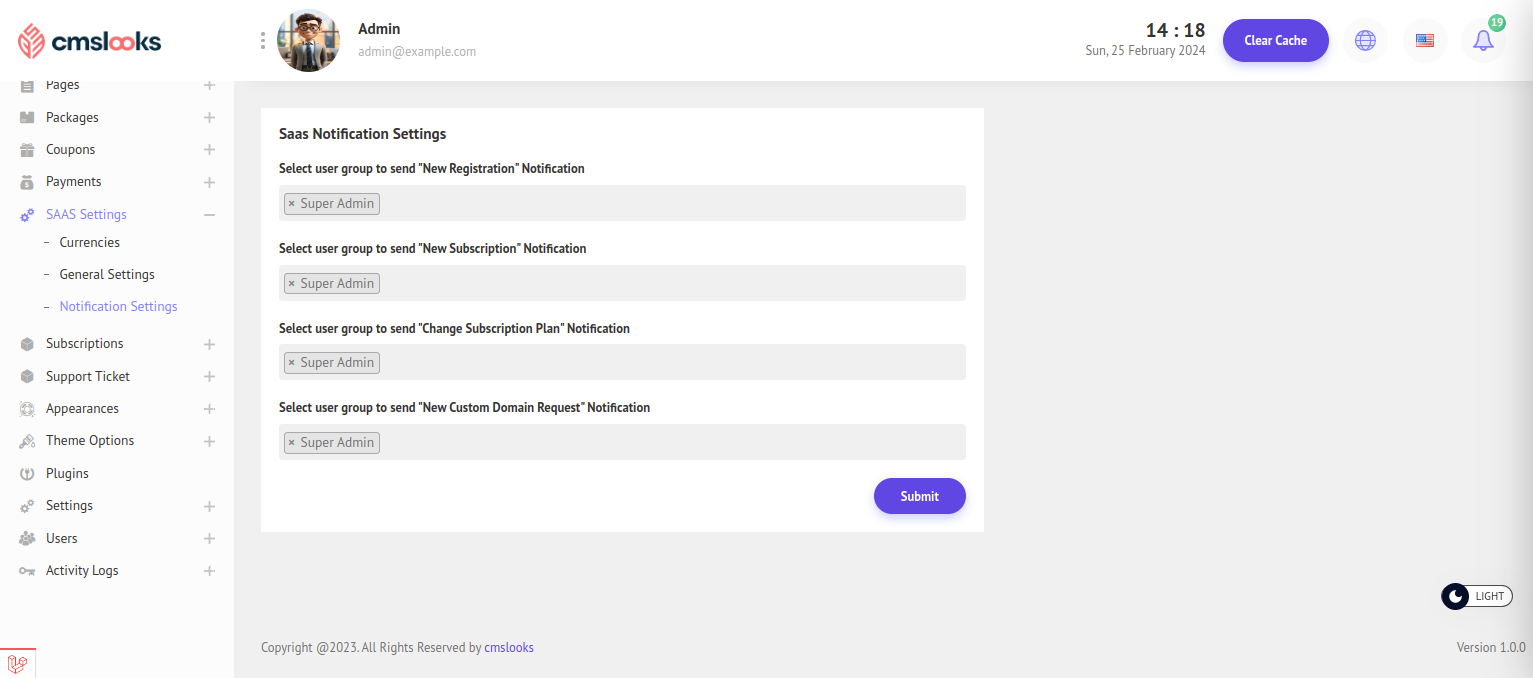This screenshot has height=678, width=1533.
Task: Remove Super Admin from New Custom Domain Request
Action: [x=291, y=443]
